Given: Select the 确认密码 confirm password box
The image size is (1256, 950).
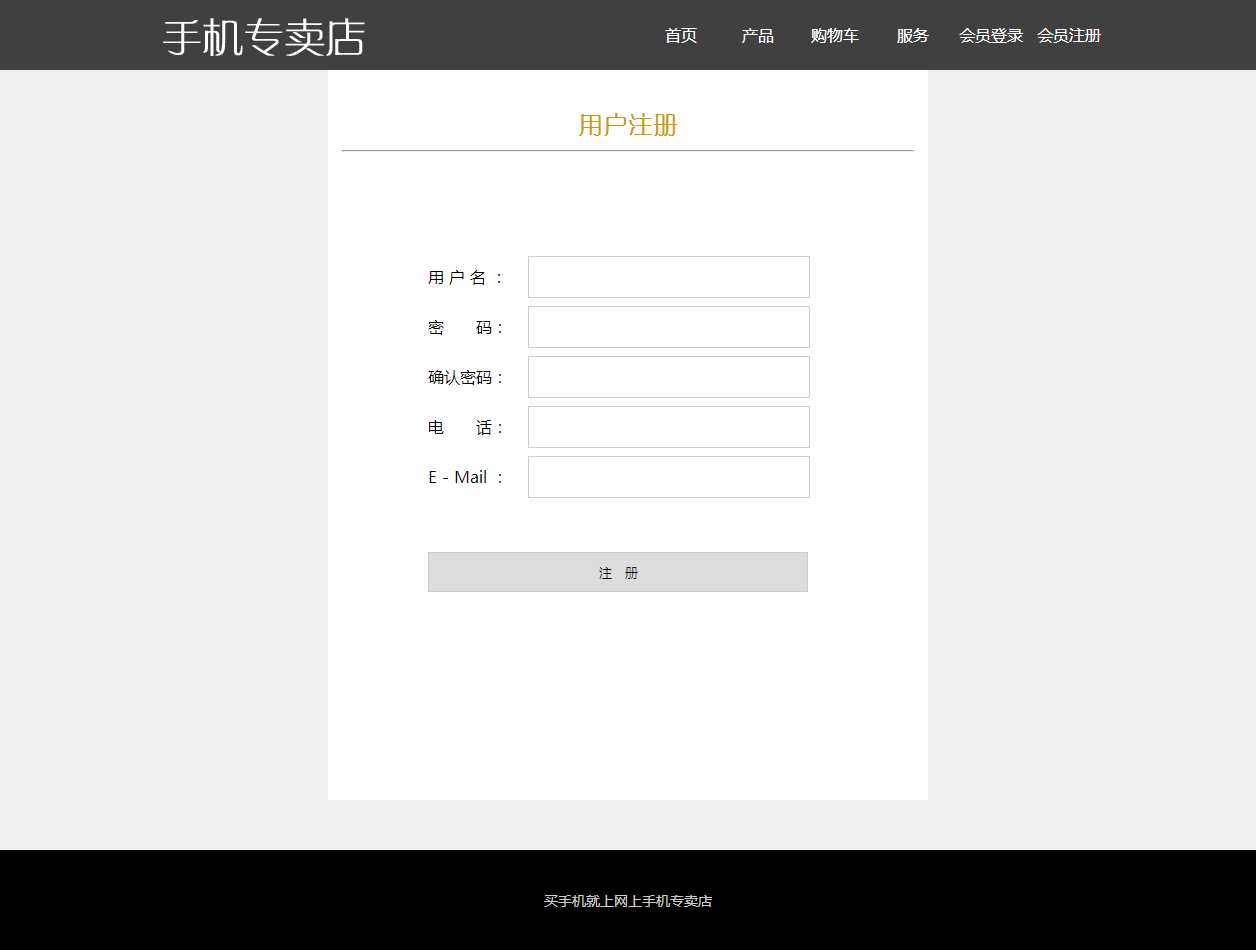Looking at the screenshot, I should [x=668, y=377].
